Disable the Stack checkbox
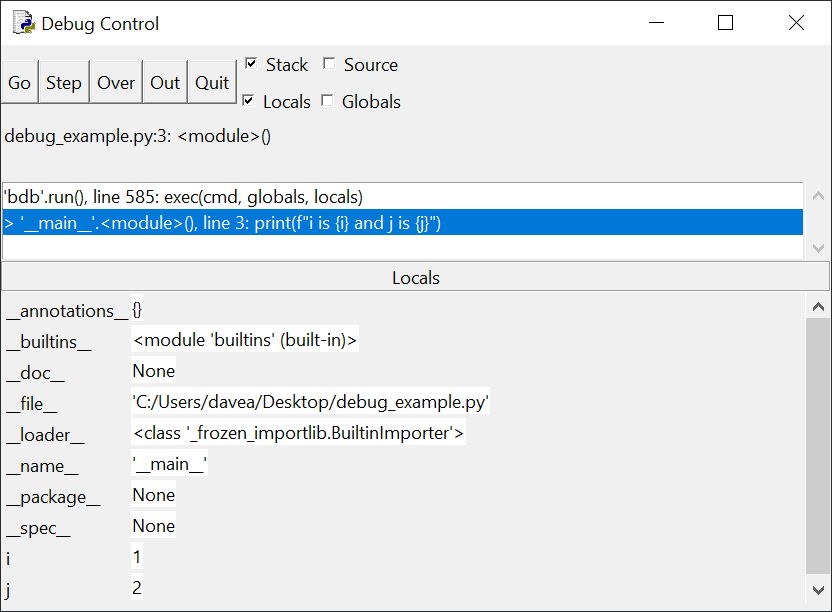This screenshot has width=832, height=612. [249, 63]
